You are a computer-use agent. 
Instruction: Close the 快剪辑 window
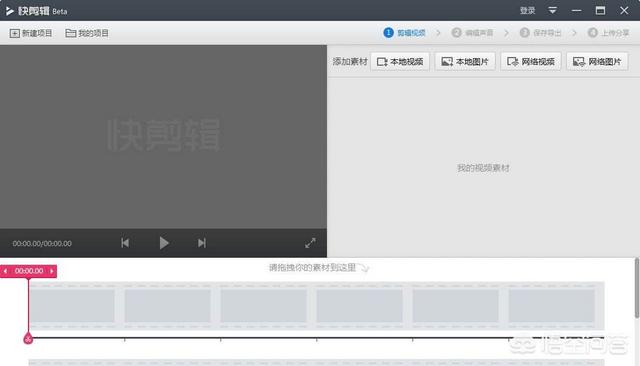pyautogui.click(x=624, y=11)
